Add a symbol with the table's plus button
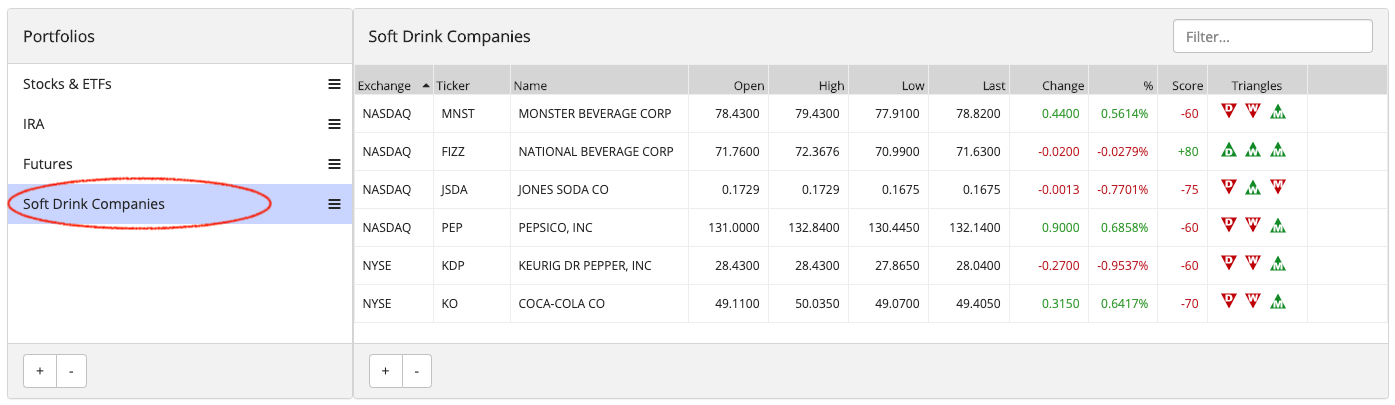This screenshot has height=405, width=1395. [386, 371]
